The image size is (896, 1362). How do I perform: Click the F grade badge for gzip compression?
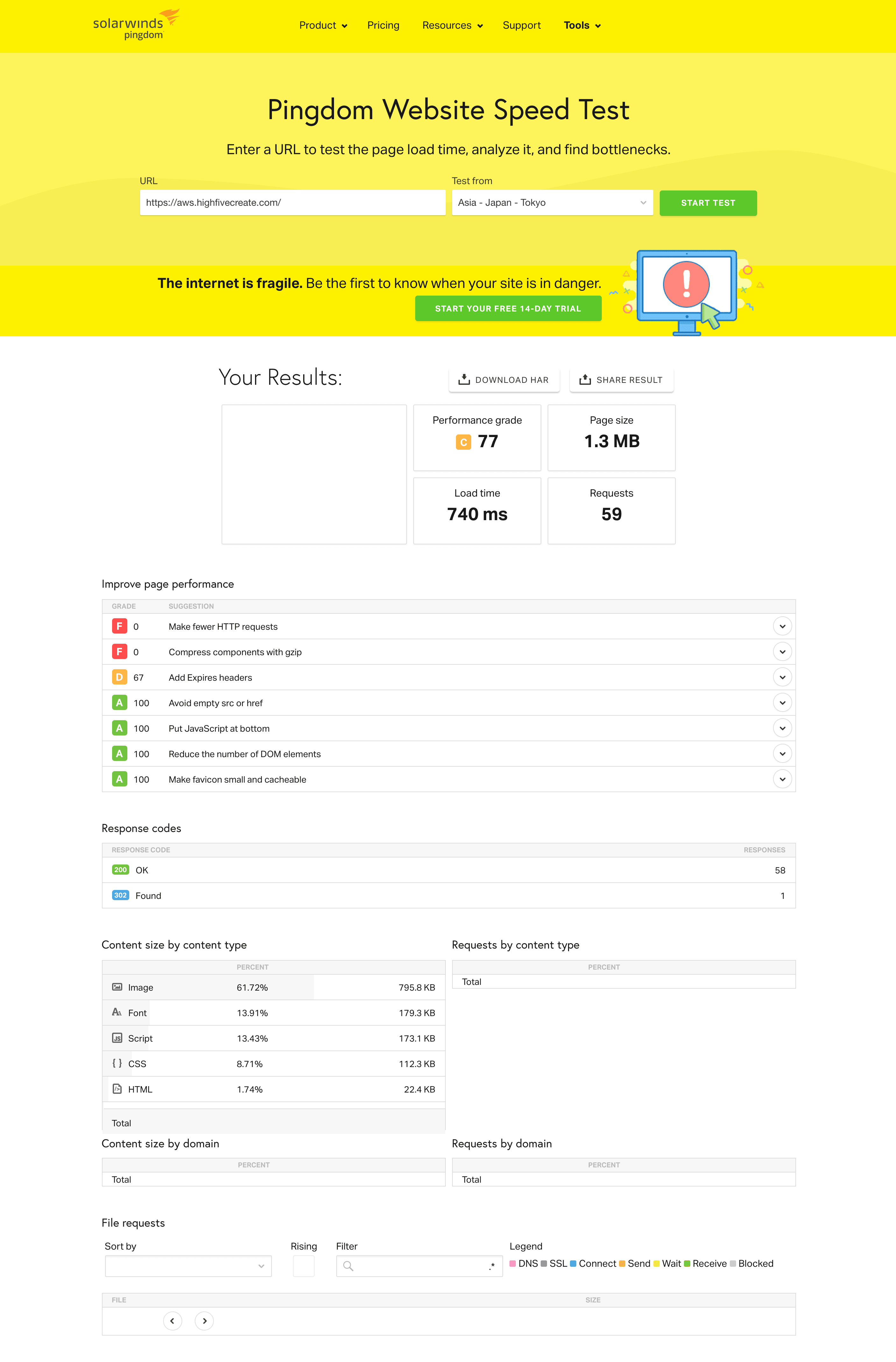click(x=119, y=651)
